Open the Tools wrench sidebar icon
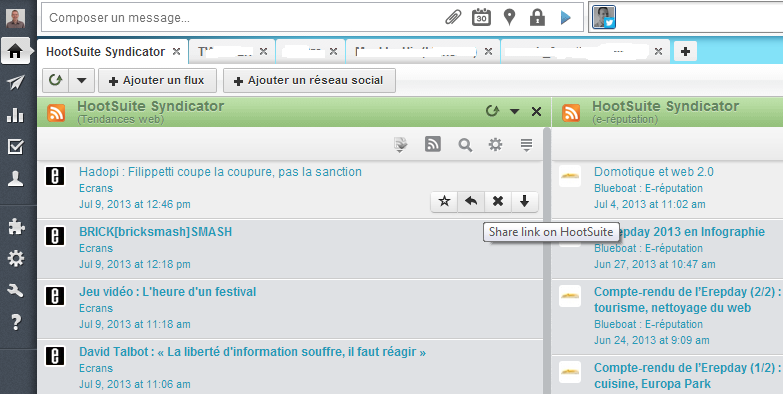 [x=15, y=291]
